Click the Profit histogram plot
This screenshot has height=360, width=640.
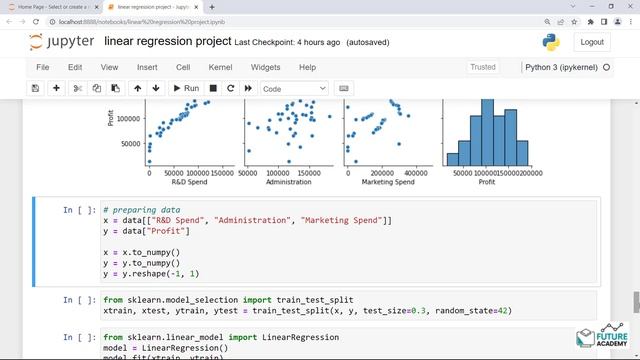[x=487, y=133]
